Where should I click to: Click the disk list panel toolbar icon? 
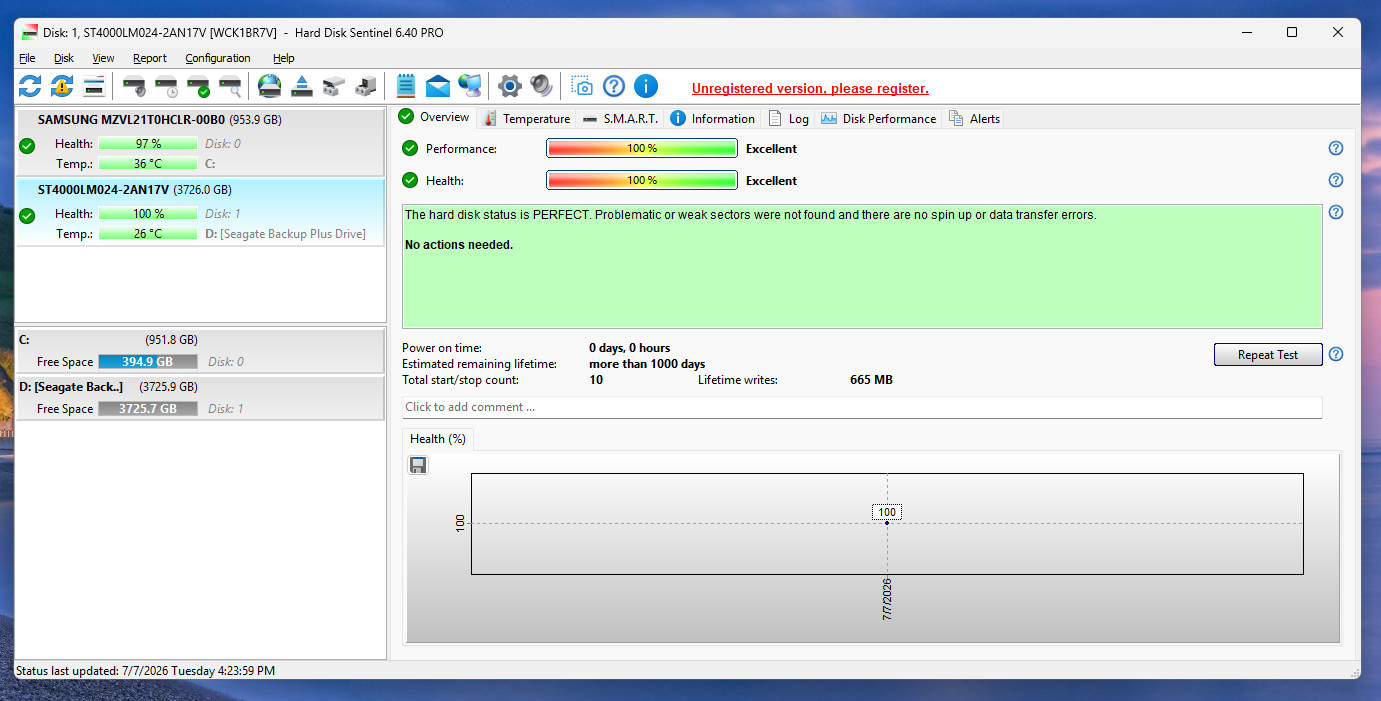(94, 86)
